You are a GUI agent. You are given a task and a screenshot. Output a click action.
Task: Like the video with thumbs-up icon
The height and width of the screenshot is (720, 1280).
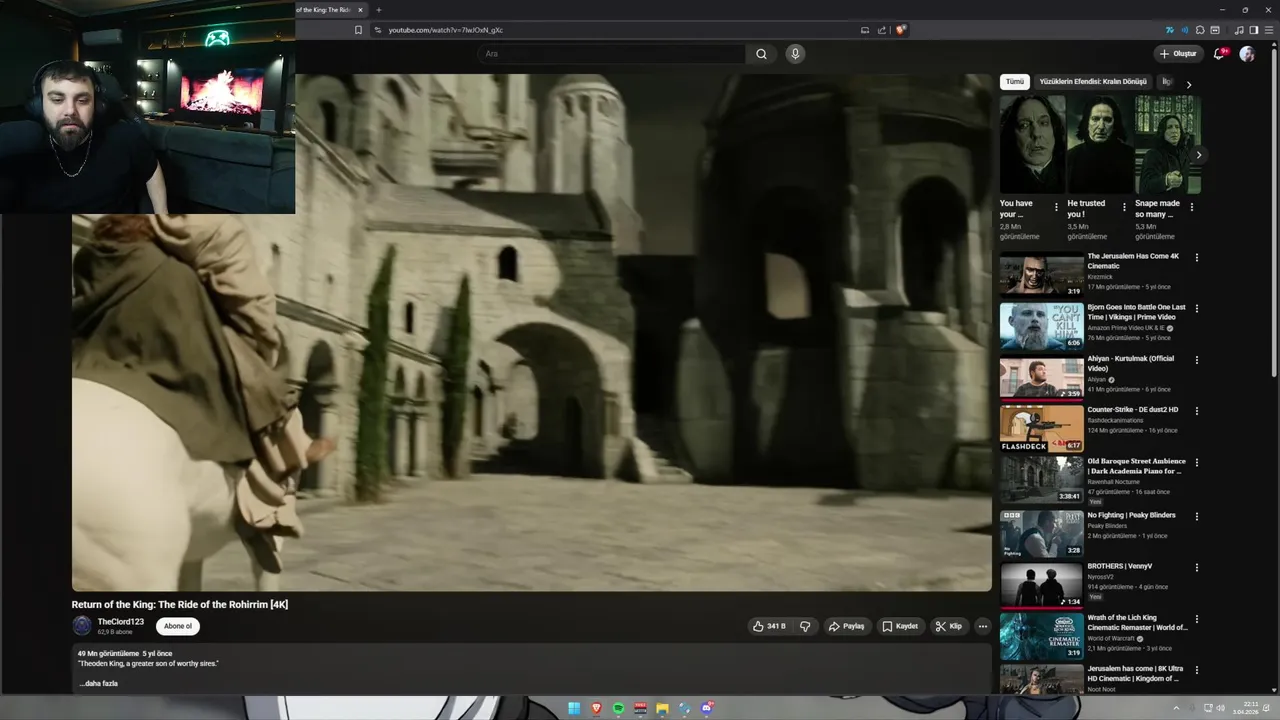coord(768,626)
